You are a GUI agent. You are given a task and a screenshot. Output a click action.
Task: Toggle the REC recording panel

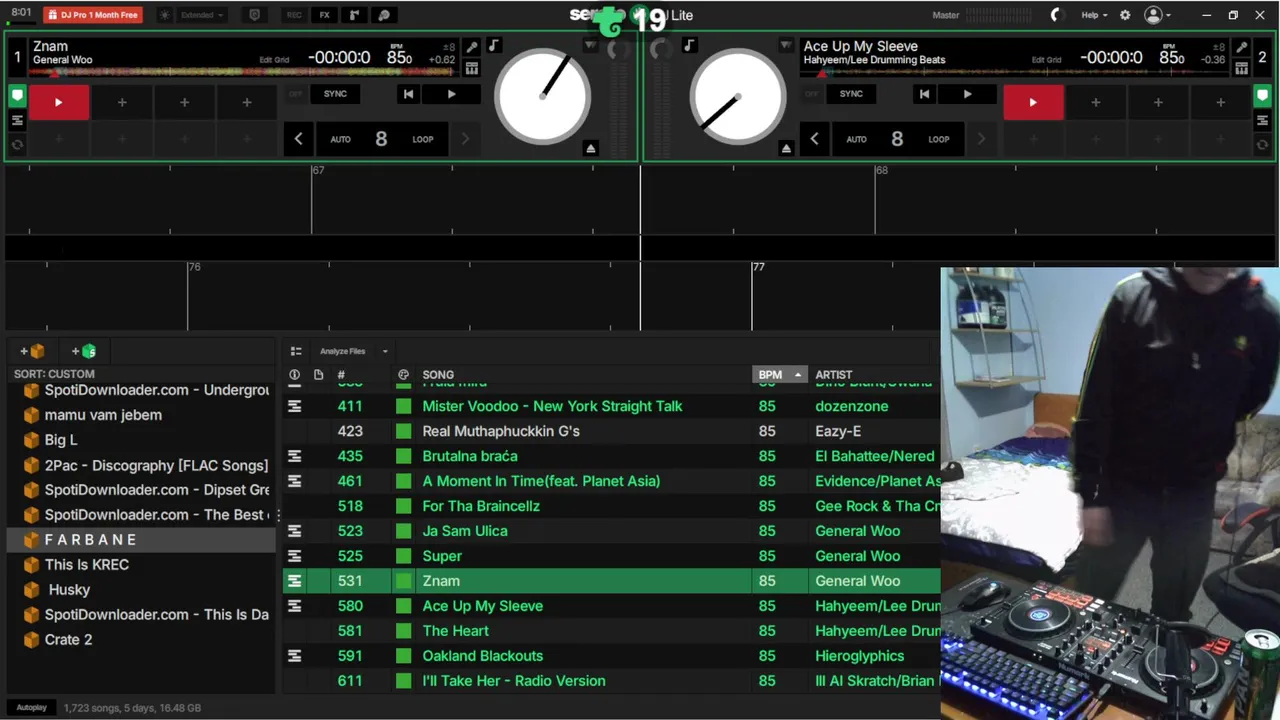coord(294,15)
